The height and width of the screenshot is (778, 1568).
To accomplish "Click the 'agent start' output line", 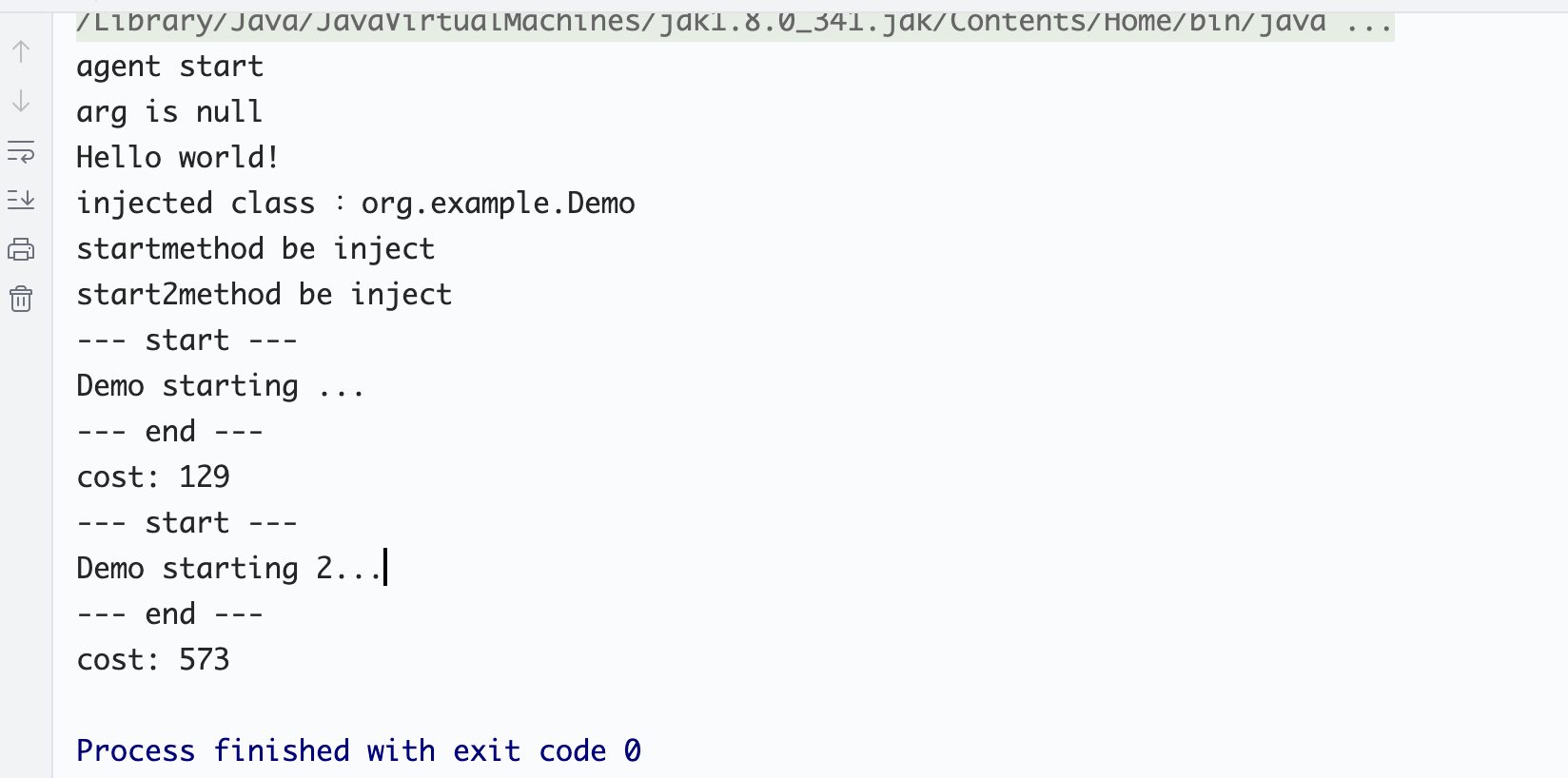I will [x=169, y=67].
